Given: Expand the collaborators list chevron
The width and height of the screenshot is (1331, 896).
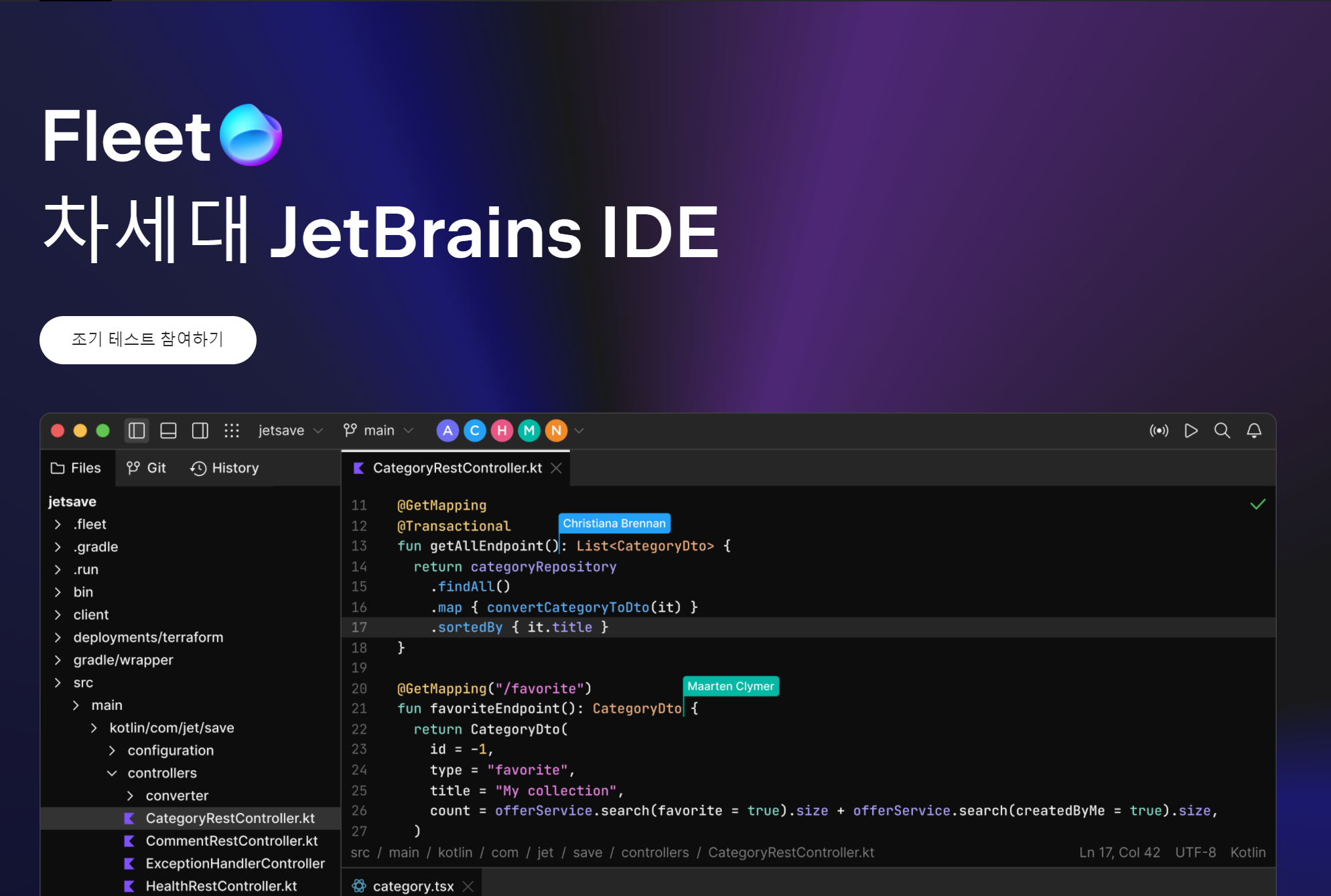Looking at the screenshot, I should [x=579, y=431].
